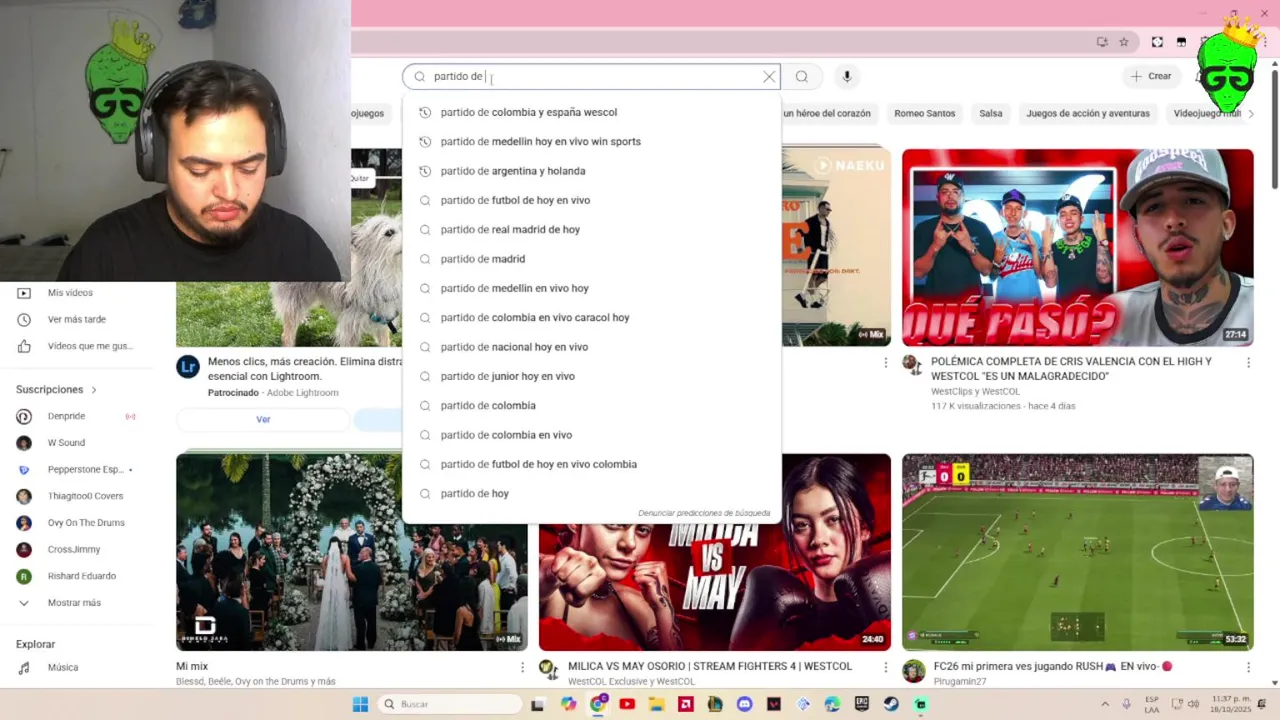The height and width of the screenshot is (720, 1280).
Task: Click "Denunciar predicciones de búsqueda" link
Action: pyautogui.click(x=704, y=513)
